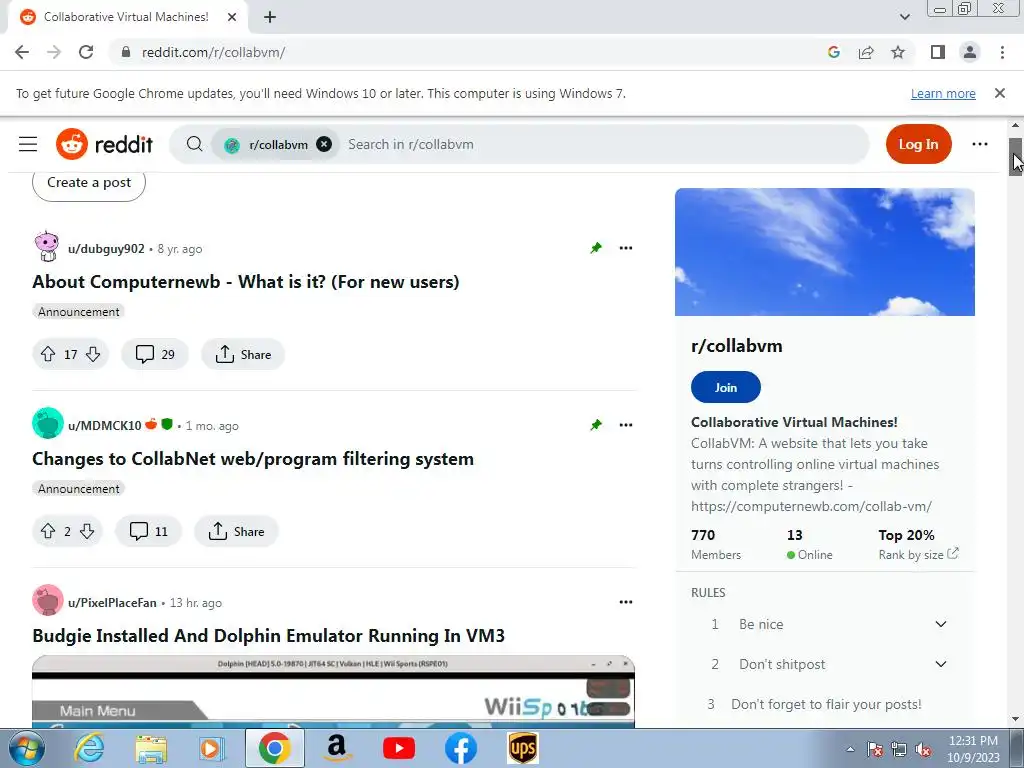Image resolution: width=1024 pixels, height=768 pixels.
Task: Open Amazon from taskbar
Action: point(336,748)
